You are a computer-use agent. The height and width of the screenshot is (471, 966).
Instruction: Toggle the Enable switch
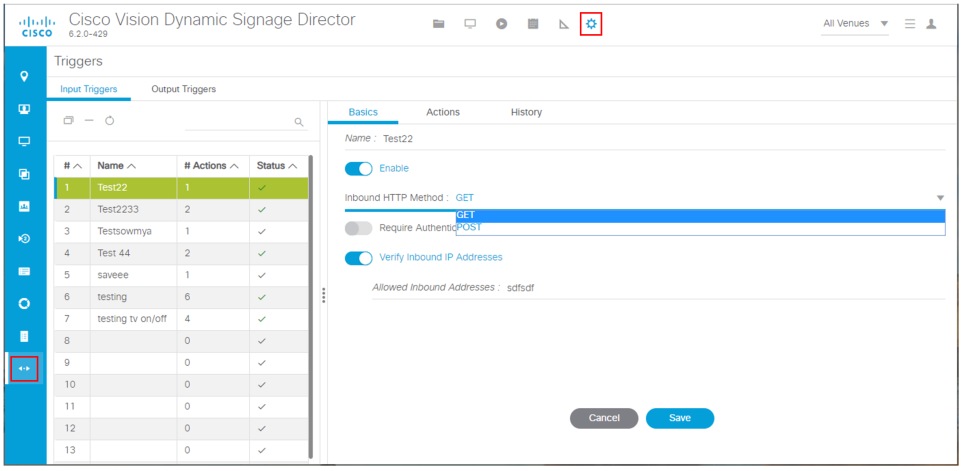tap(359, 169)
